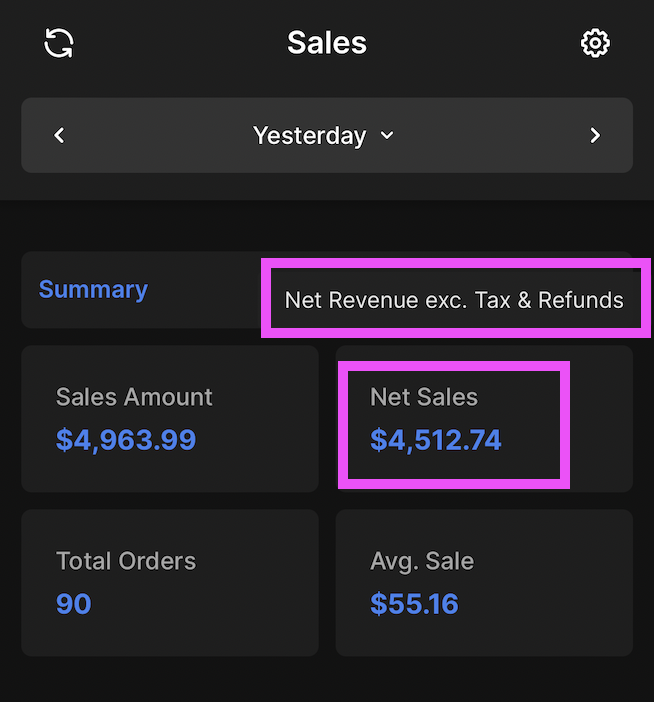Refresh the sales data

click(x=59, y=43)
